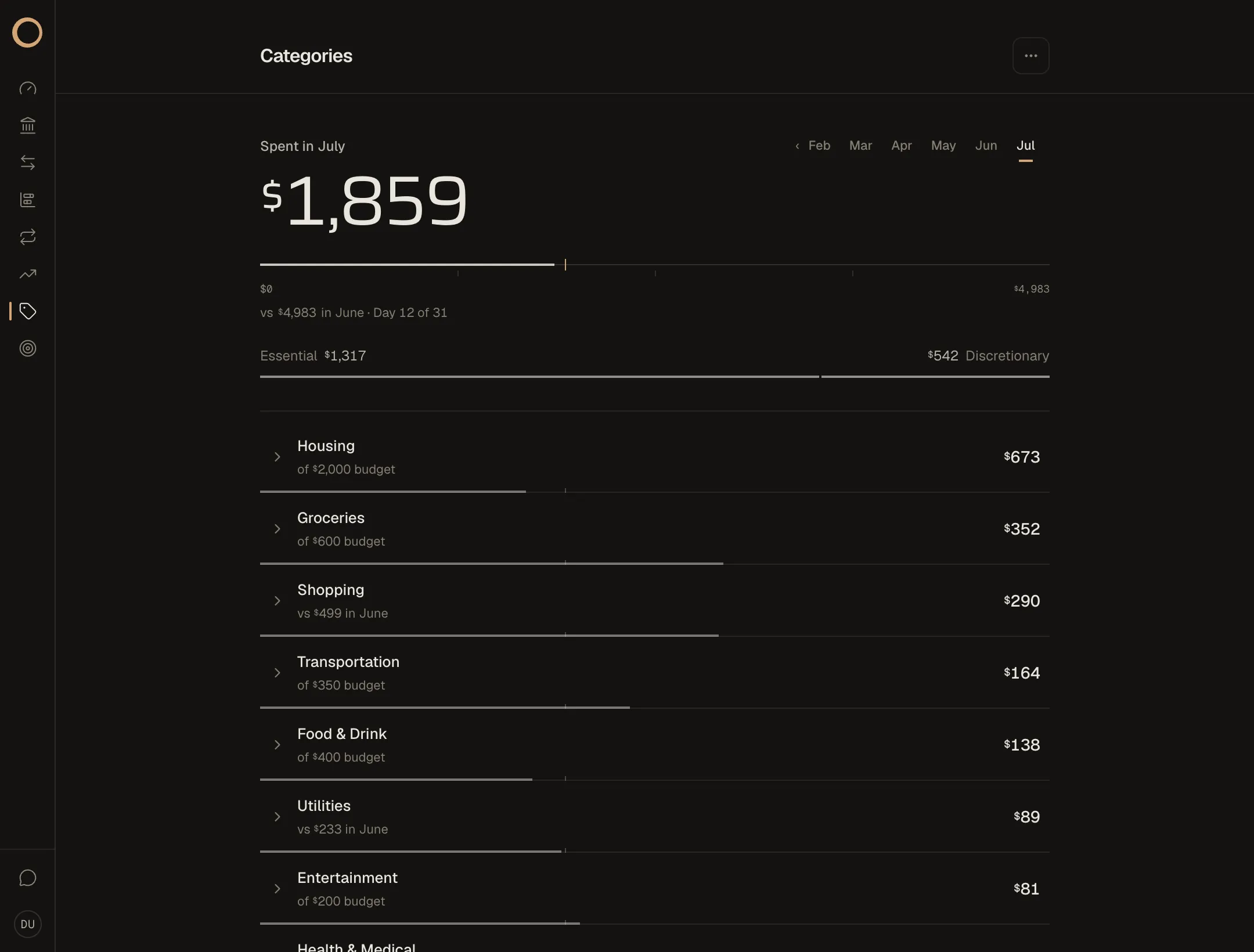Click the Essential spending bar segment
This screenshot has height=952, width=1254.
(539, 377)
